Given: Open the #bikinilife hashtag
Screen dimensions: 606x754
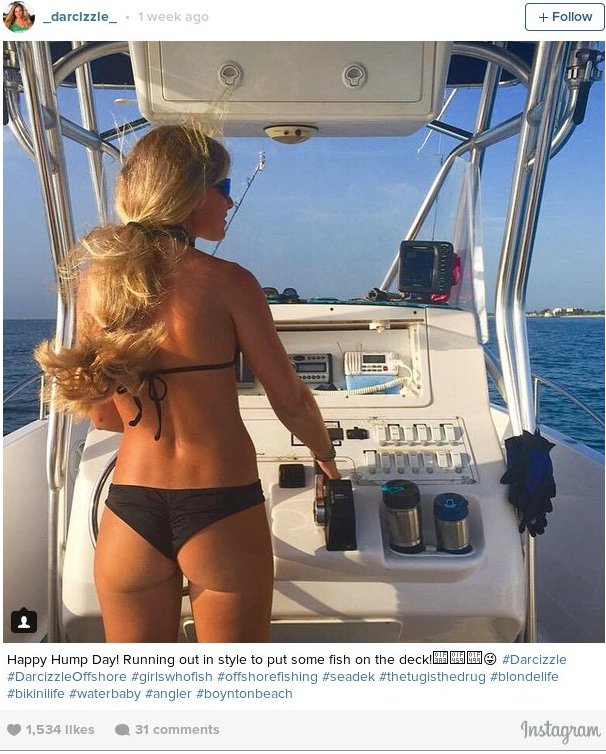Looking at the screenshot, I should (36, 694).
